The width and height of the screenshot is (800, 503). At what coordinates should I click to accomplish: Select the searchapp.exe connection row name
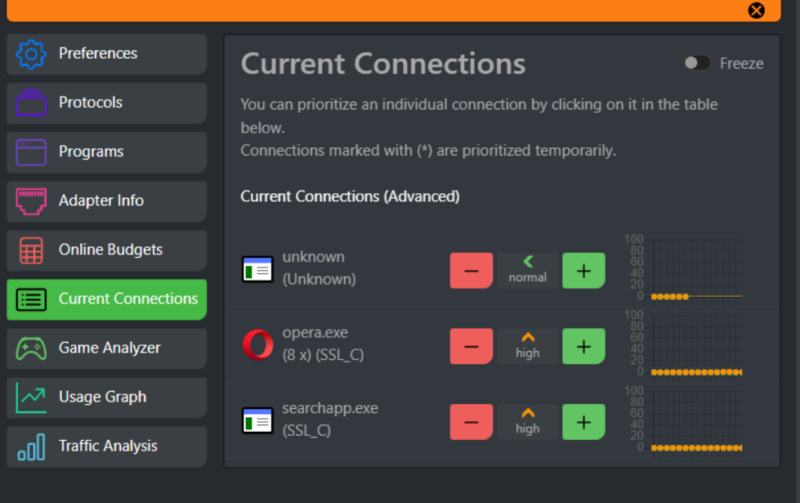pyautogui.click(x=330, y=408)
